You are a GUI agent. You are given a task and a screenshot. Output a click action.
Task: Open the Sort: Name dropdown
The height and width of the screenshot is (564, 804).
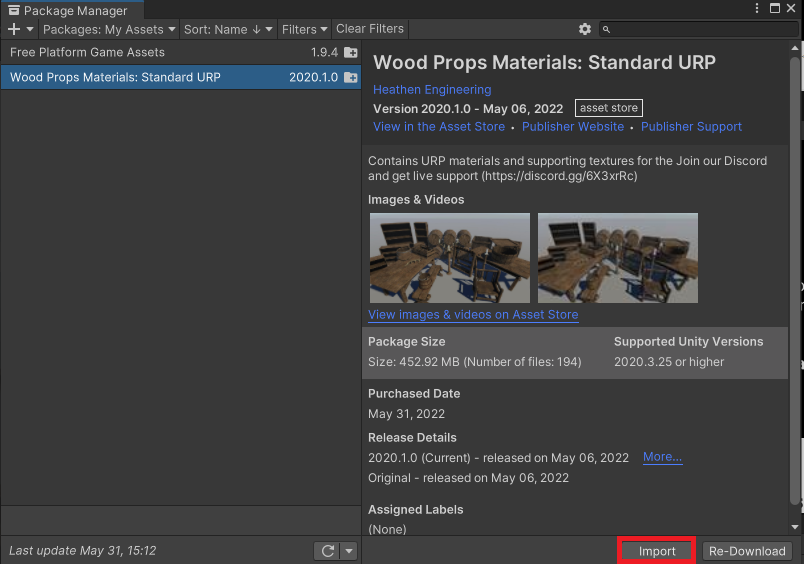coord(228,29)
